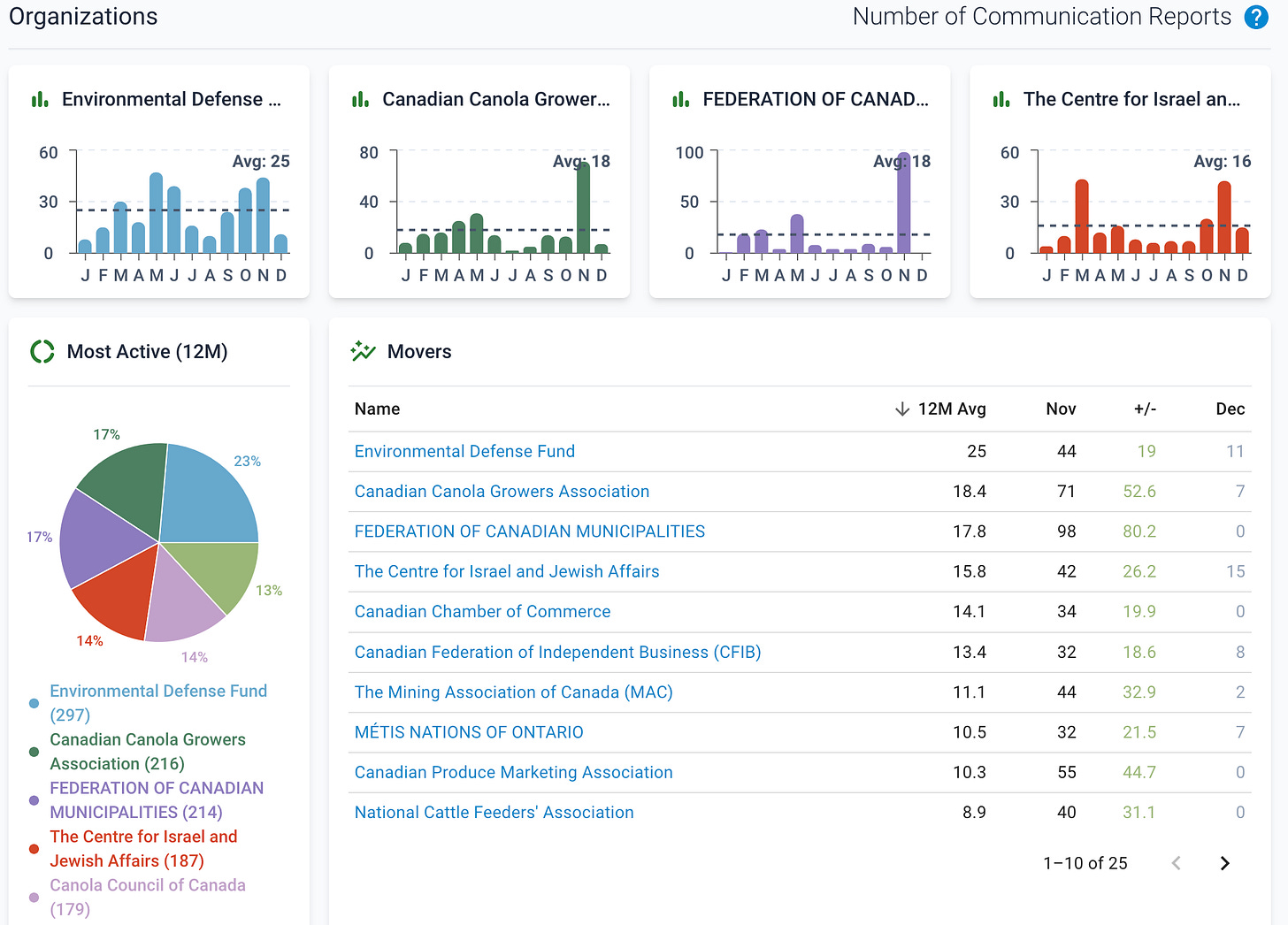Click Dec value 15 in Centre for Israel row

coord(1236,571)
